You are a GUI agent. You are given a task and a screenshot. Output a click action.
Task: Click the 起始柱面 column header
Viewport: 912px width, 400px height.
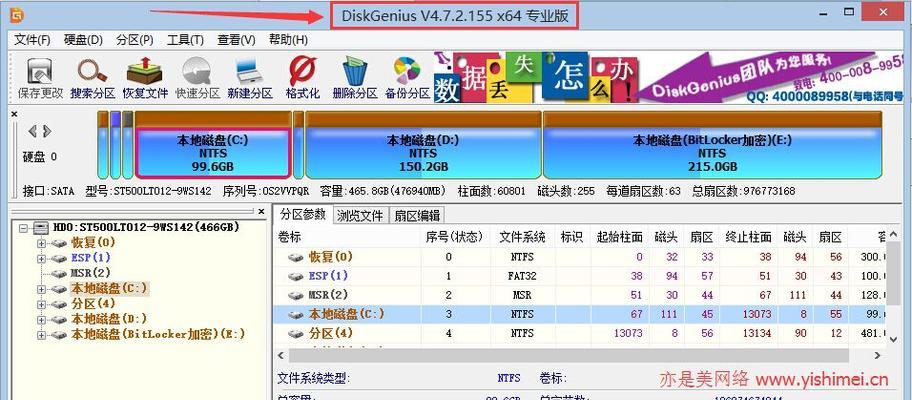point(619,237)
